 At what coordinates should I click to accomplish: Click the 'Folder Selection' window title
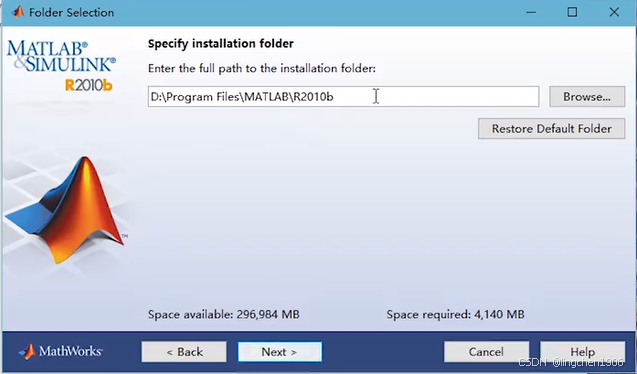(x=72, y=13)
